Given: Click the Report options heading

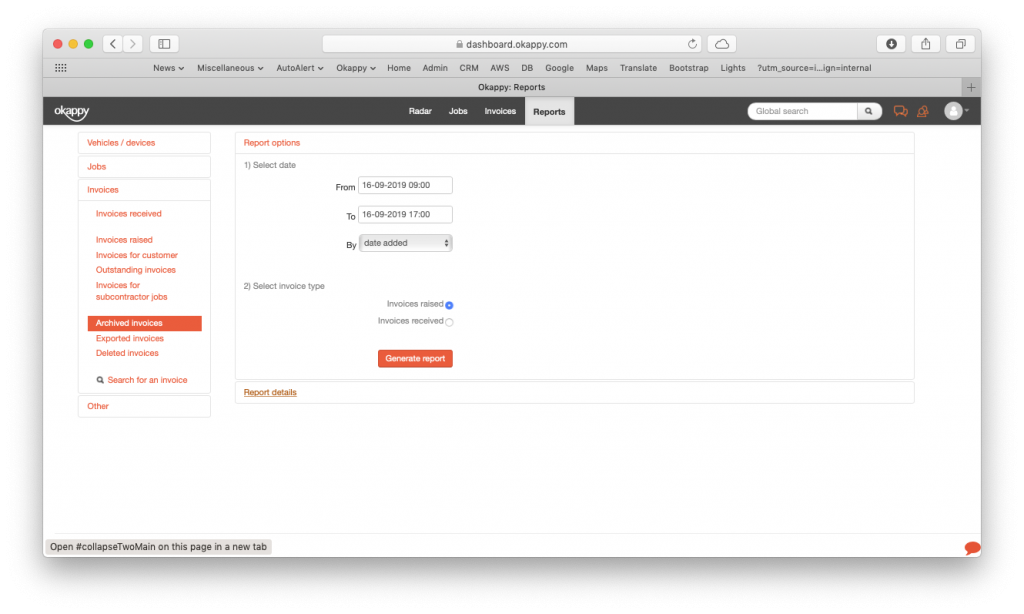Looking at the screenshot, I should (x=272, y=143).
